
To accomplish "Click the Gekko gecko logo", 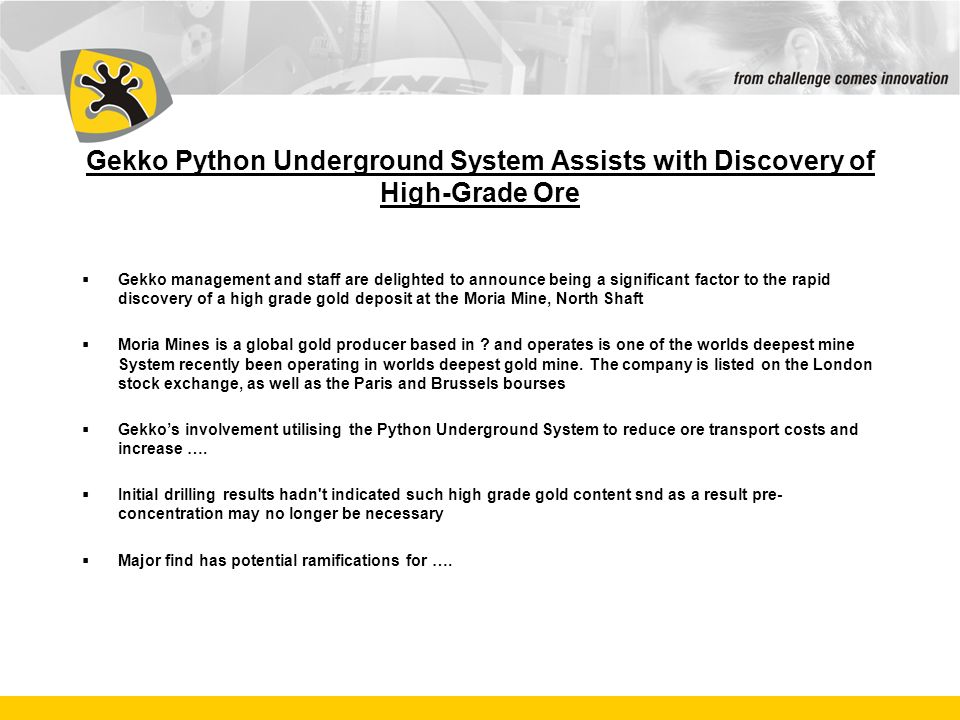I will 115,94.
